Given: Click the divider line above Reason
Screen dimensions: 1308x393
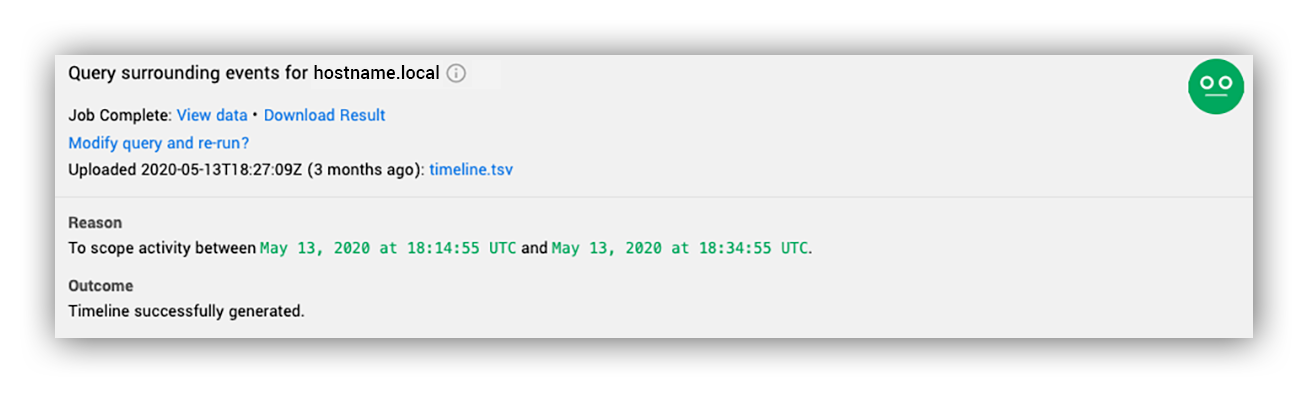Looking at the screenshot, I should point(654,197).
